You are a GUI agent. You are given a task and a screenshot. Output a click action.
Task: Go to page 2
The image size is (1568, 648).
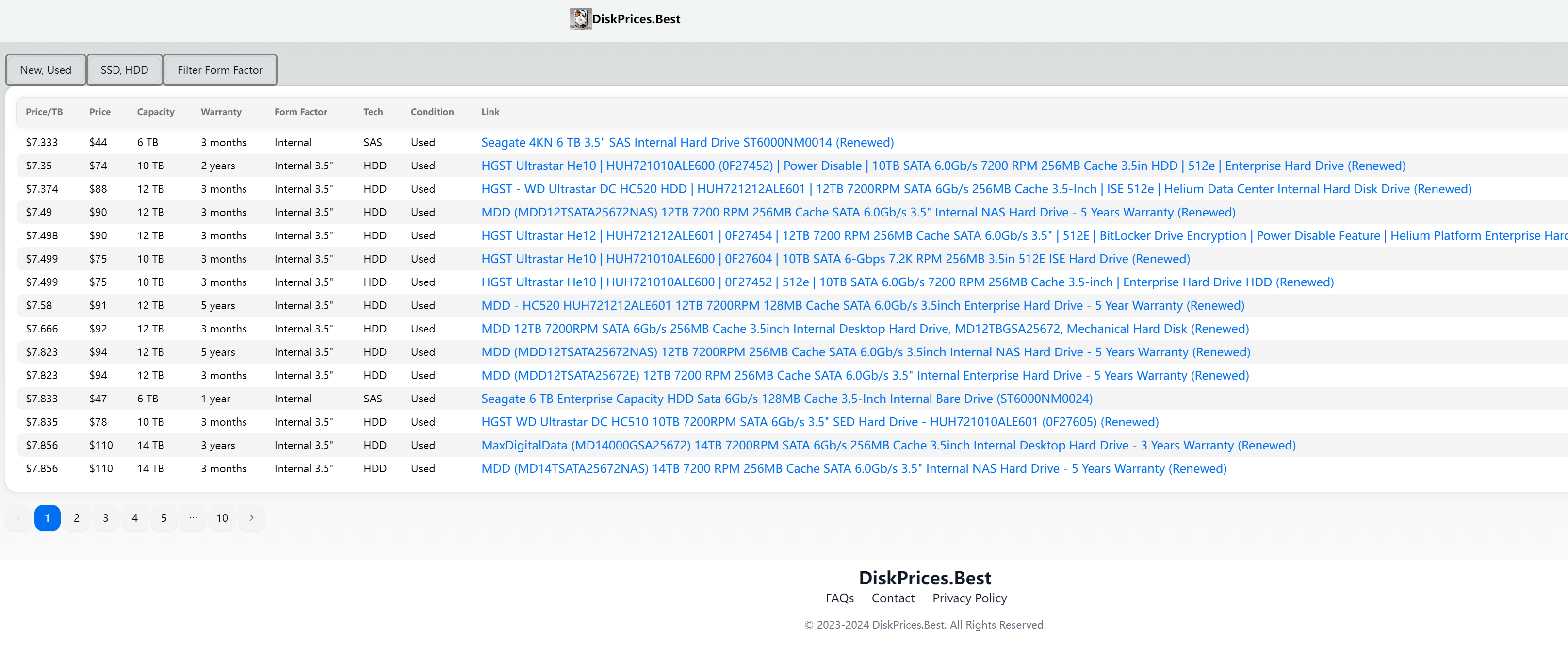pyautogui.click(x=77, y=517)
